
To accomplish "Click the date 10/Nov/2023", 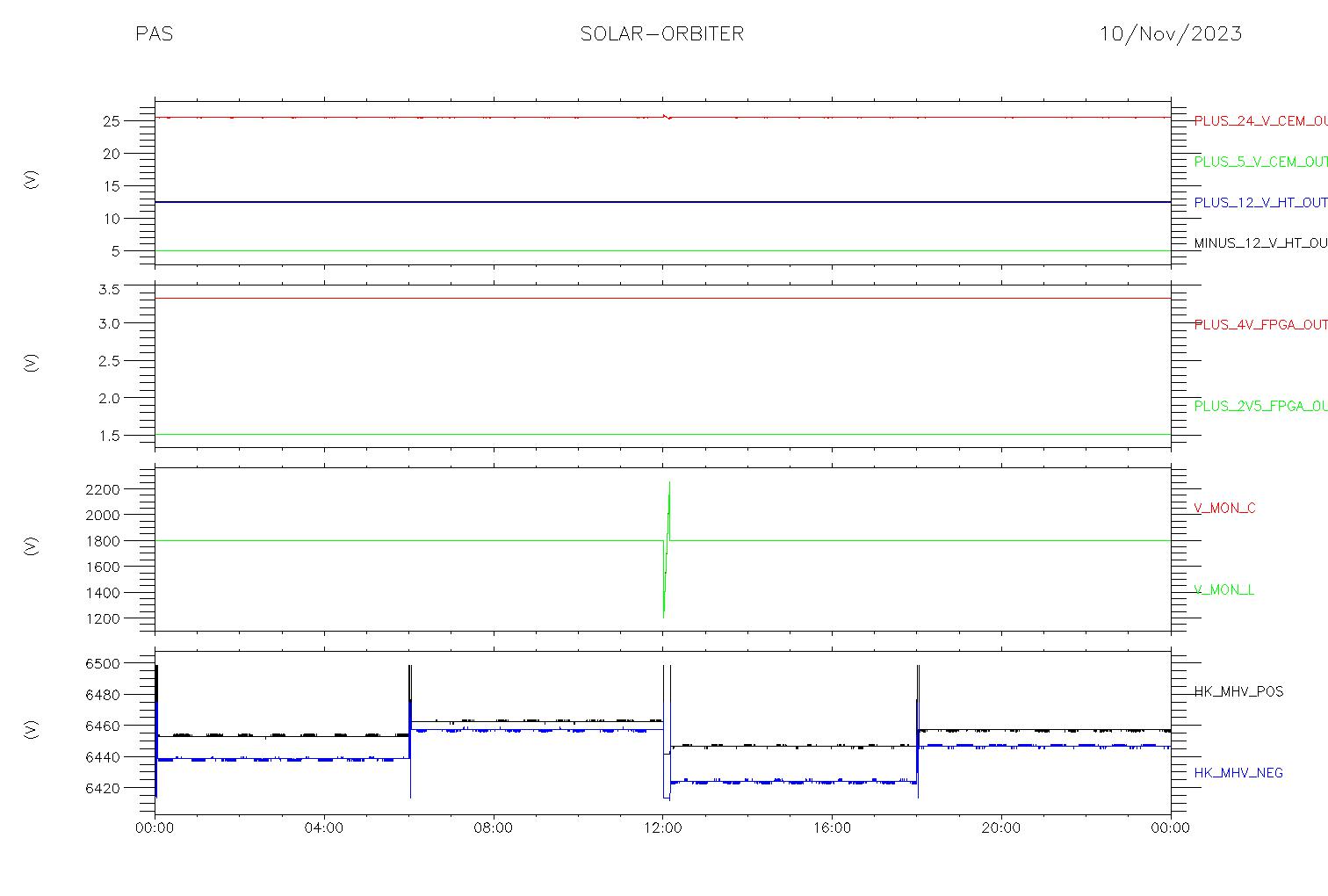I will 1171,34.
